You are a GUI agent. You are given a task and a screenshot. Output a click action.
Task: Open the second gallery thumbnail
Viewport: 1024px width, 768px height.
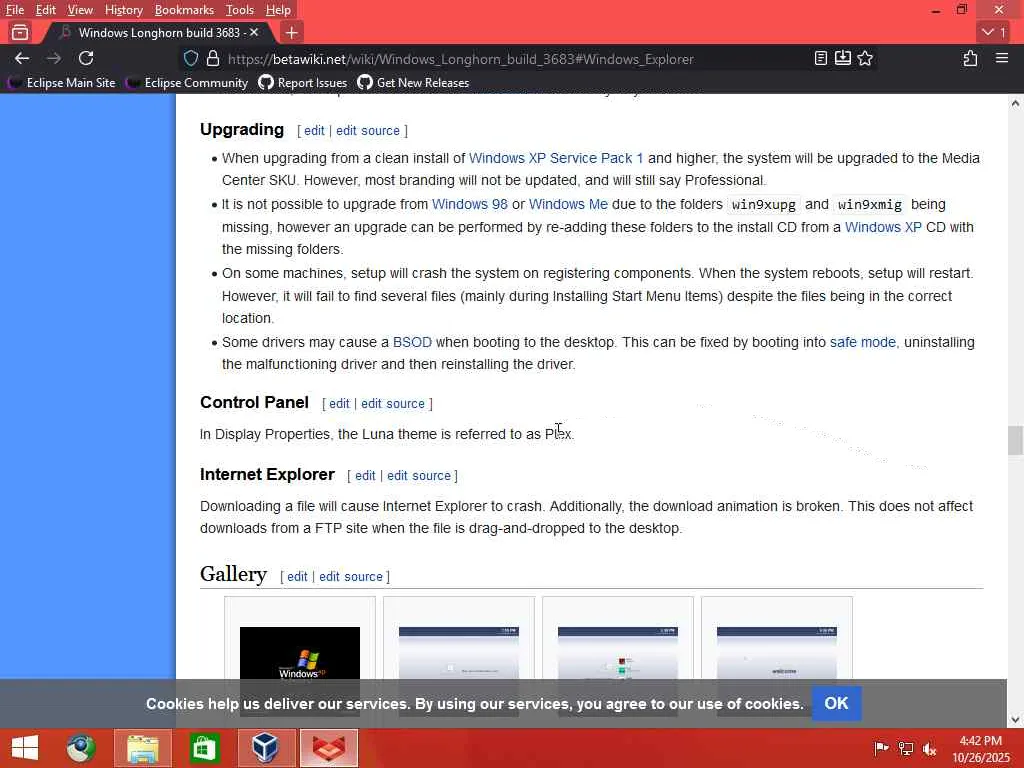458,653
